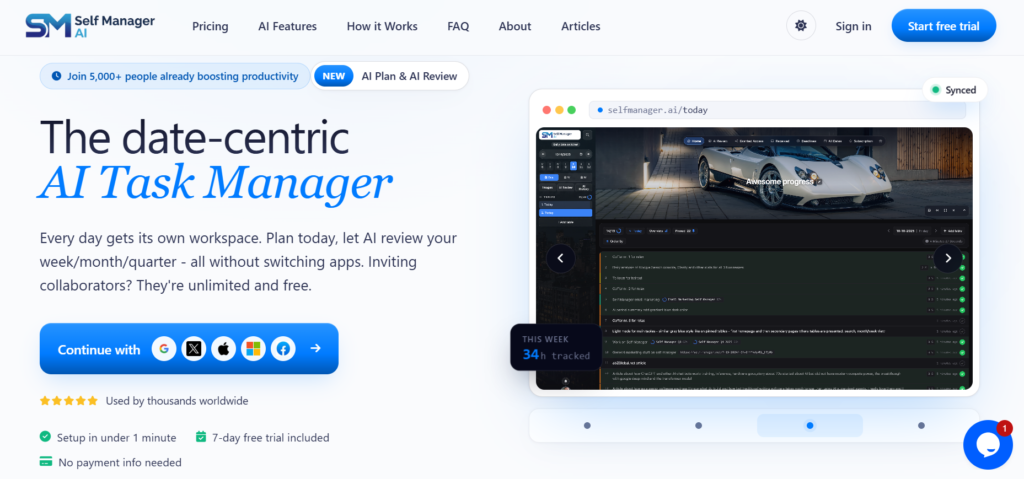The height and width of the screenshot is (479, 1024).
Task: Click the Used by thousands worldwide text
Action: 177,401
